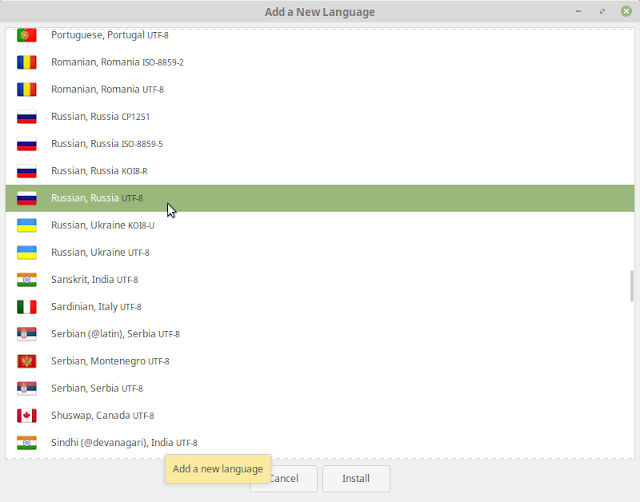Pick Russian, Russia CP1251

click(x=320, y=117)
